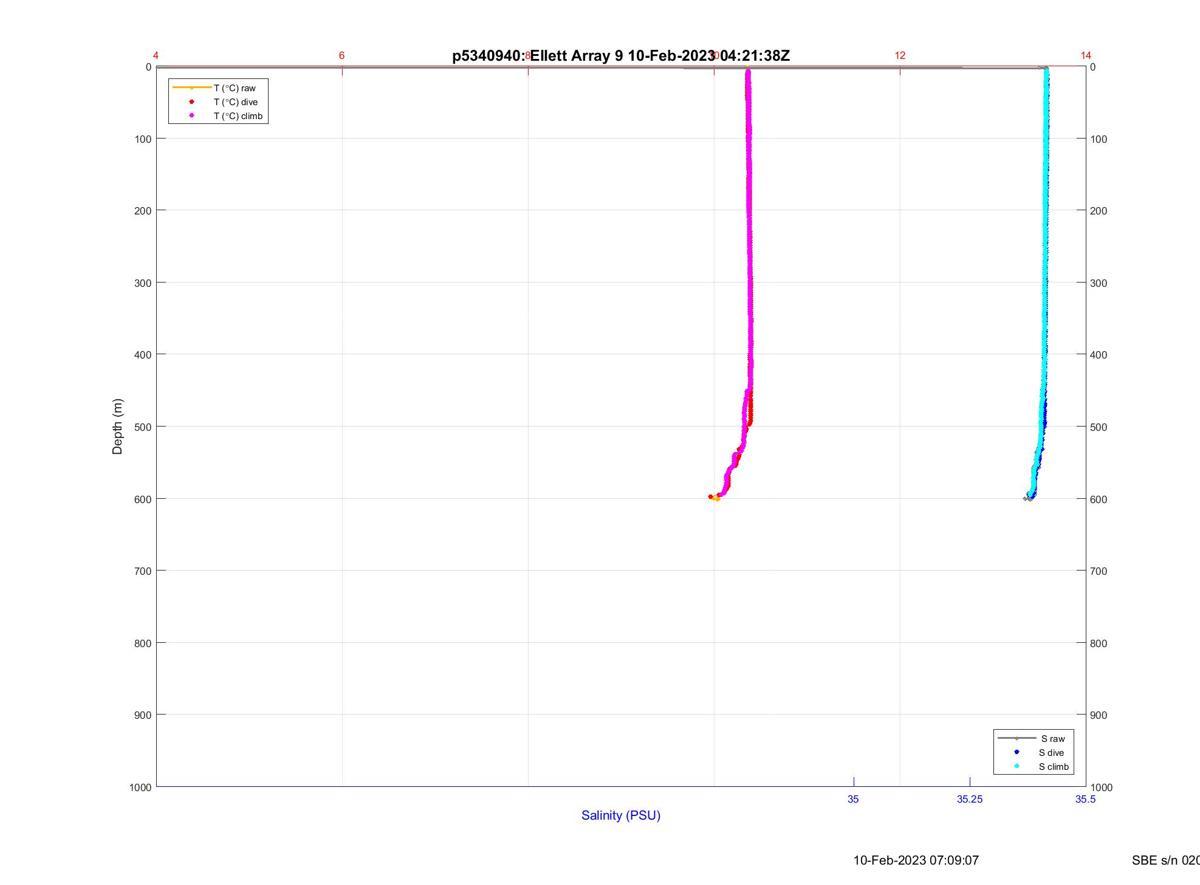Viewport: 1200px width, 885px height.
Task: Click left depth axis tick 200
Action: pyautogui.click(x=142, y=211)
